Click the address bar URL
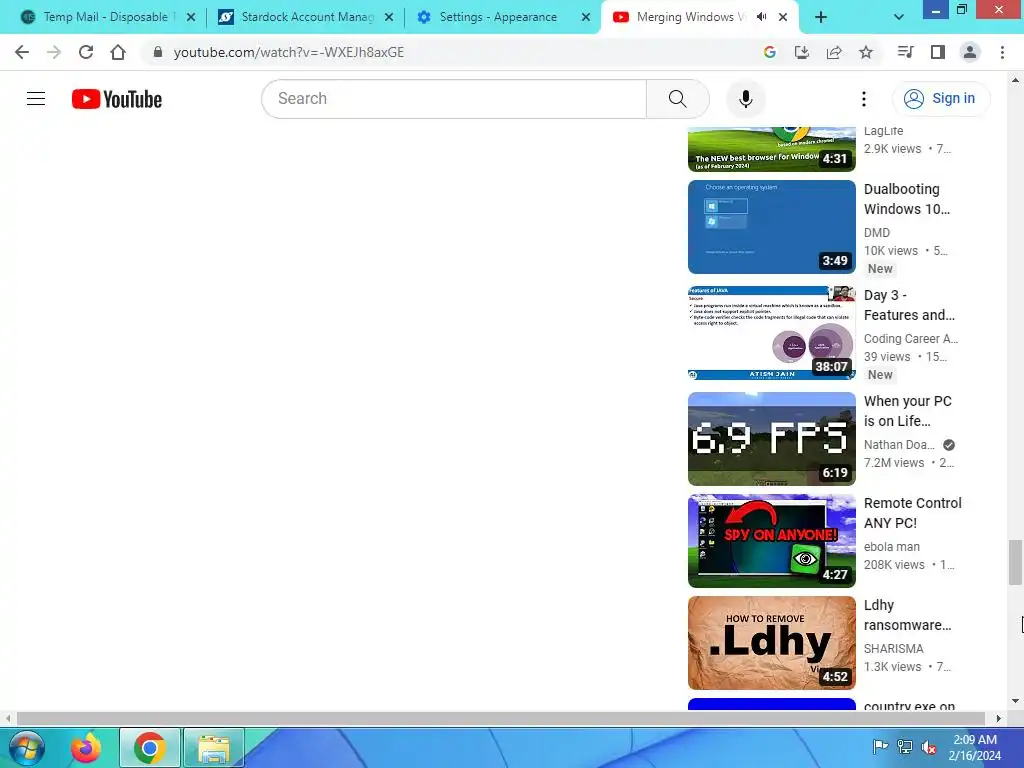Screen dimensions: 1024x768 pyautogui.click(x=289, y=52)
